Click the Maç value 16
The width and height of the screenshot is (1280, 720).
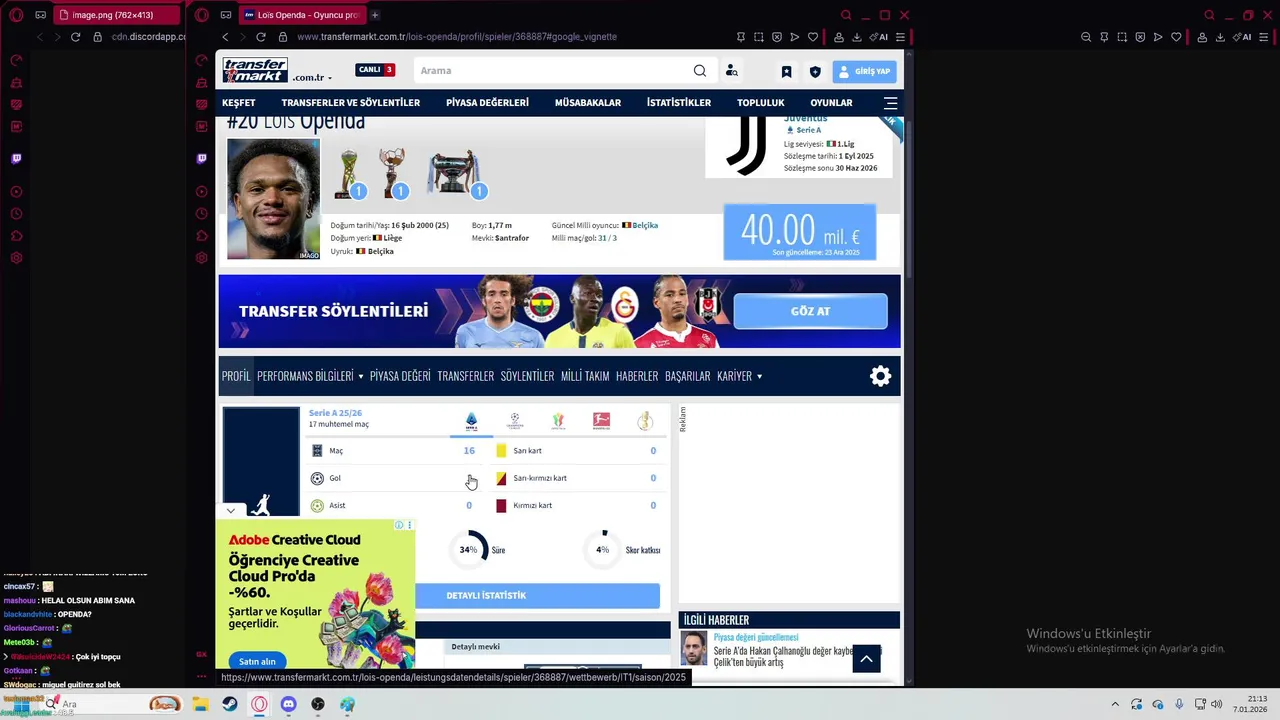pos(469,451)
